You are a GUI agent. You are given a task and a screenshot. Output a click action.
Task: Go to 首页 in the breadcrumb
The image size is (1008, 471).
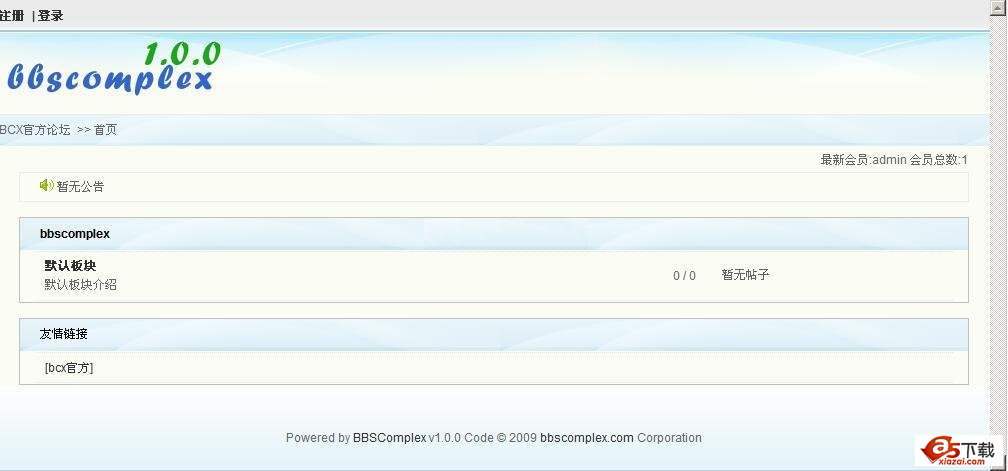[105, 130]
